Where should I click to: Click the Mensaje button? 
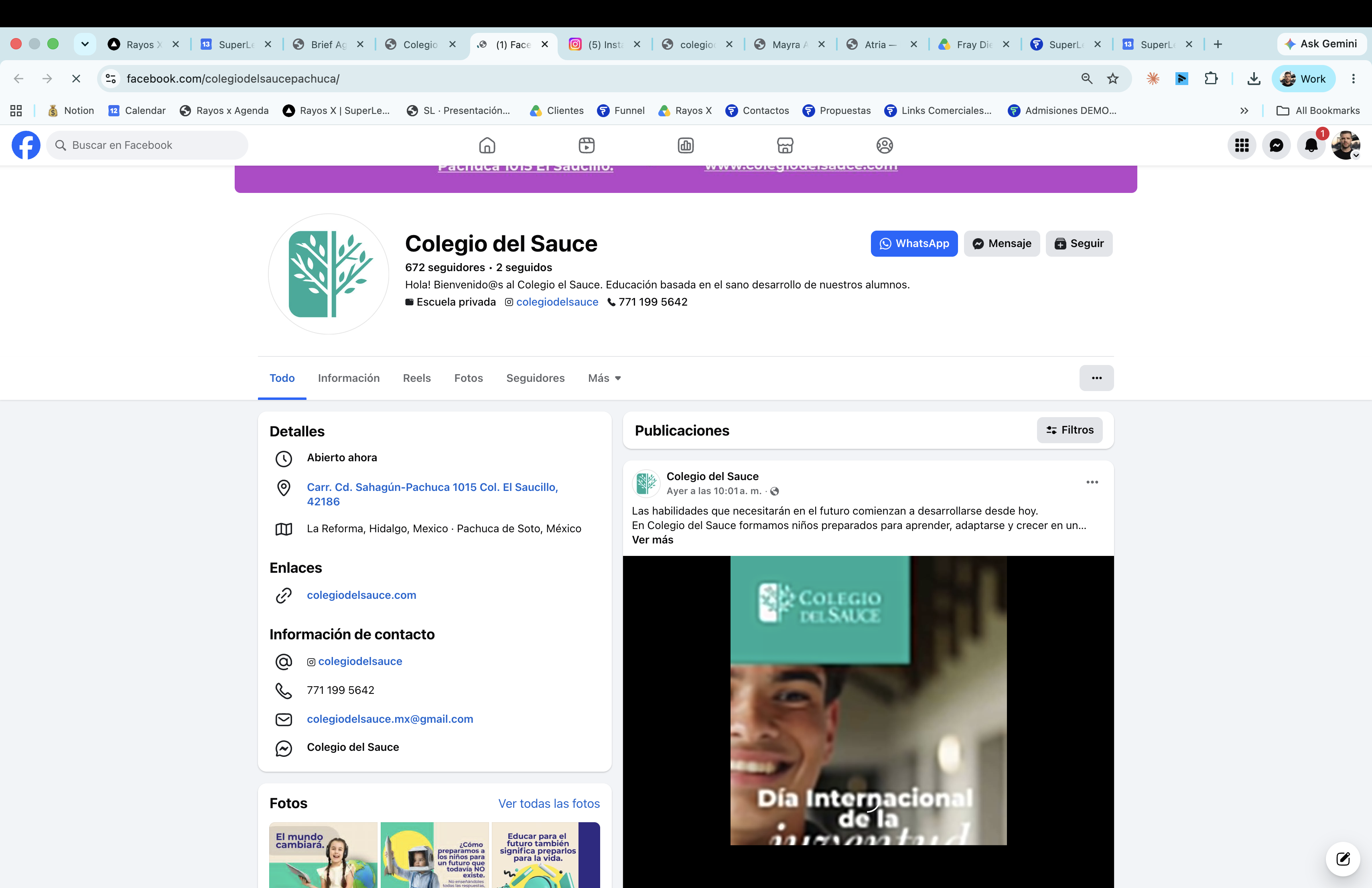[1001, 244]
